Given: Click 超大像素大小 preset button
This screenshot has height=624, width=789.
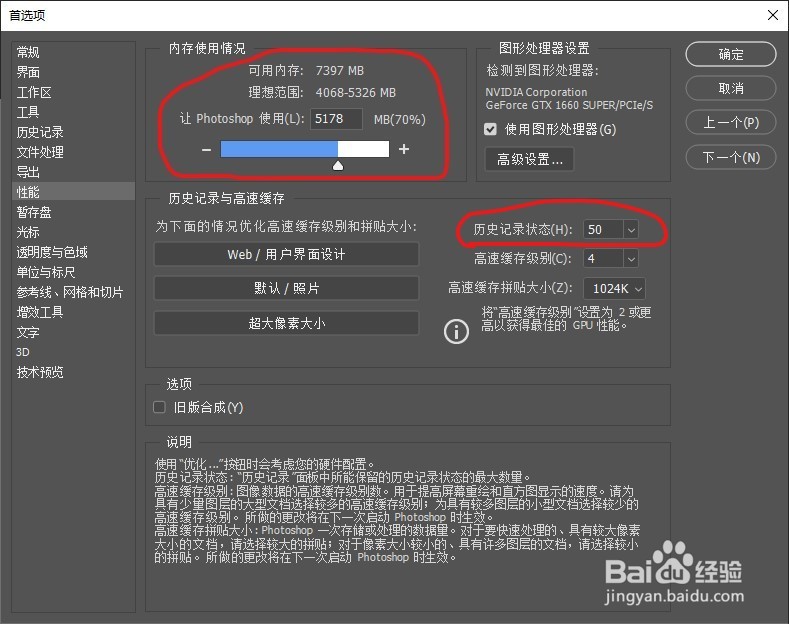Looking at the screenshot, I should coord(286,323).
